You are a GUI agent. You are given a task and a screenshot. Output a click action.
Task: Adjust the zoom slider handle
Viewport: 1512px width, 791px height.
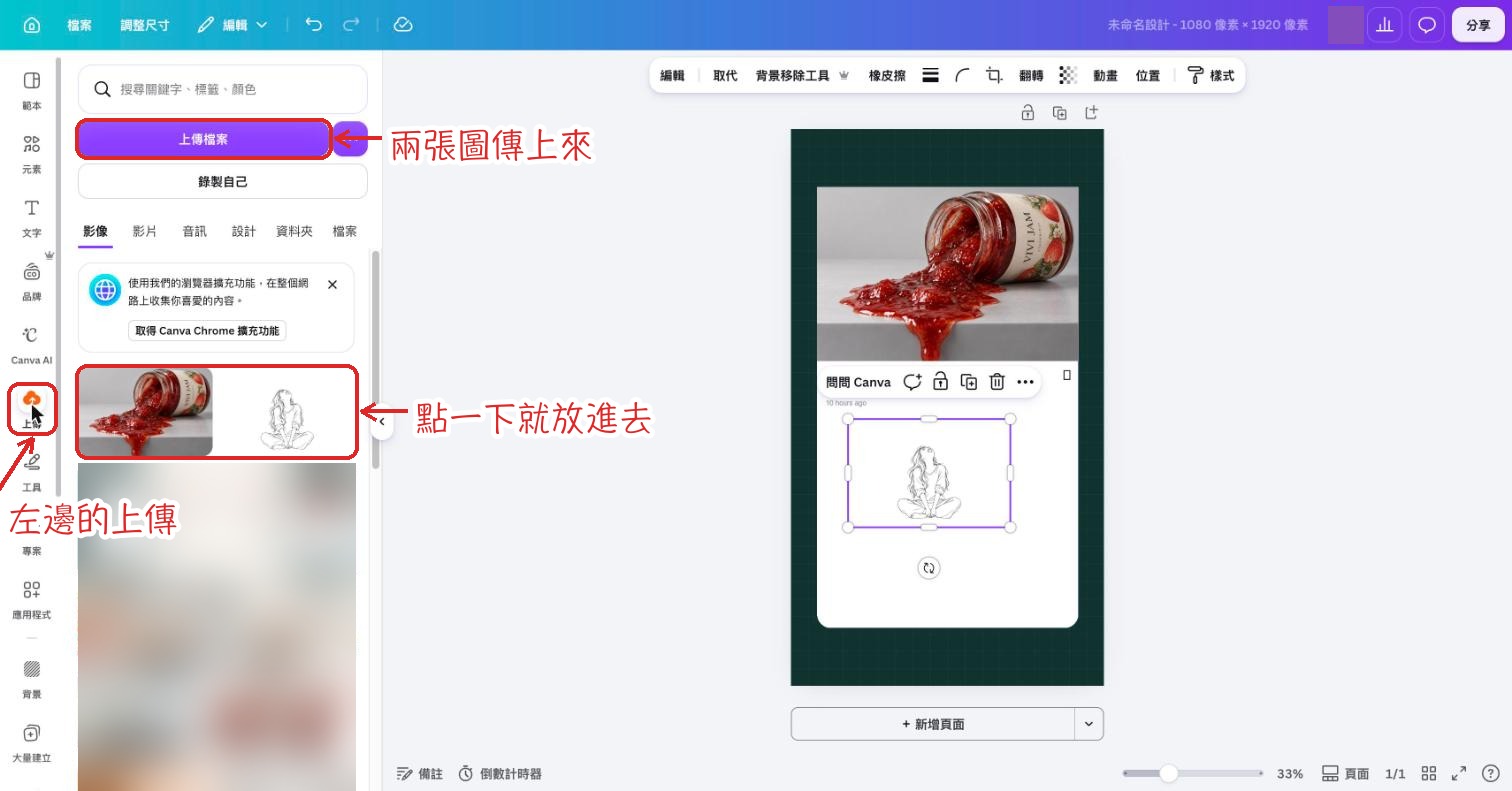coord(1168,773)
